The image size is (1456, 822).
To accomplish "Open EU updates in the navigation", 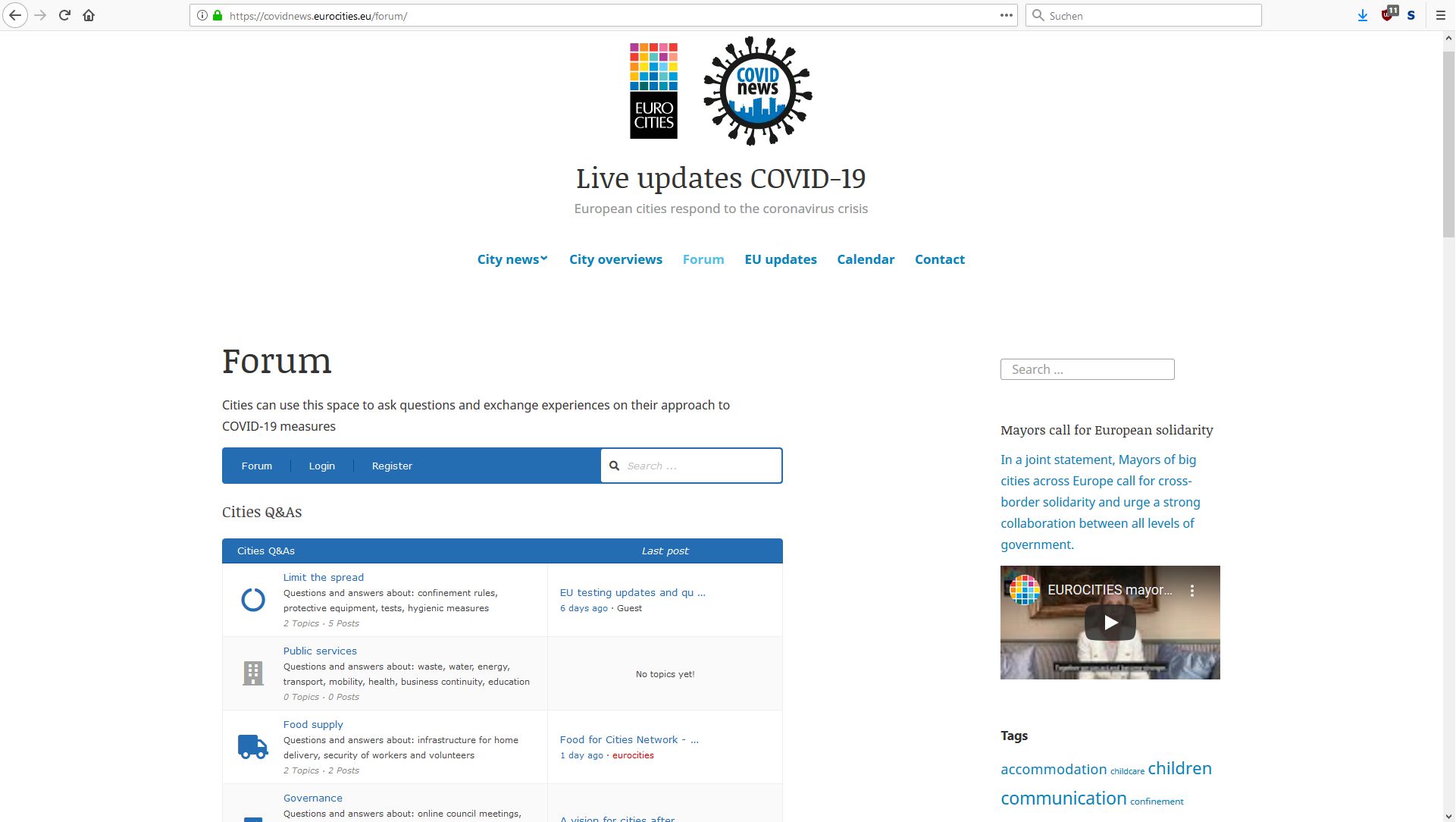I will (781, 259).
